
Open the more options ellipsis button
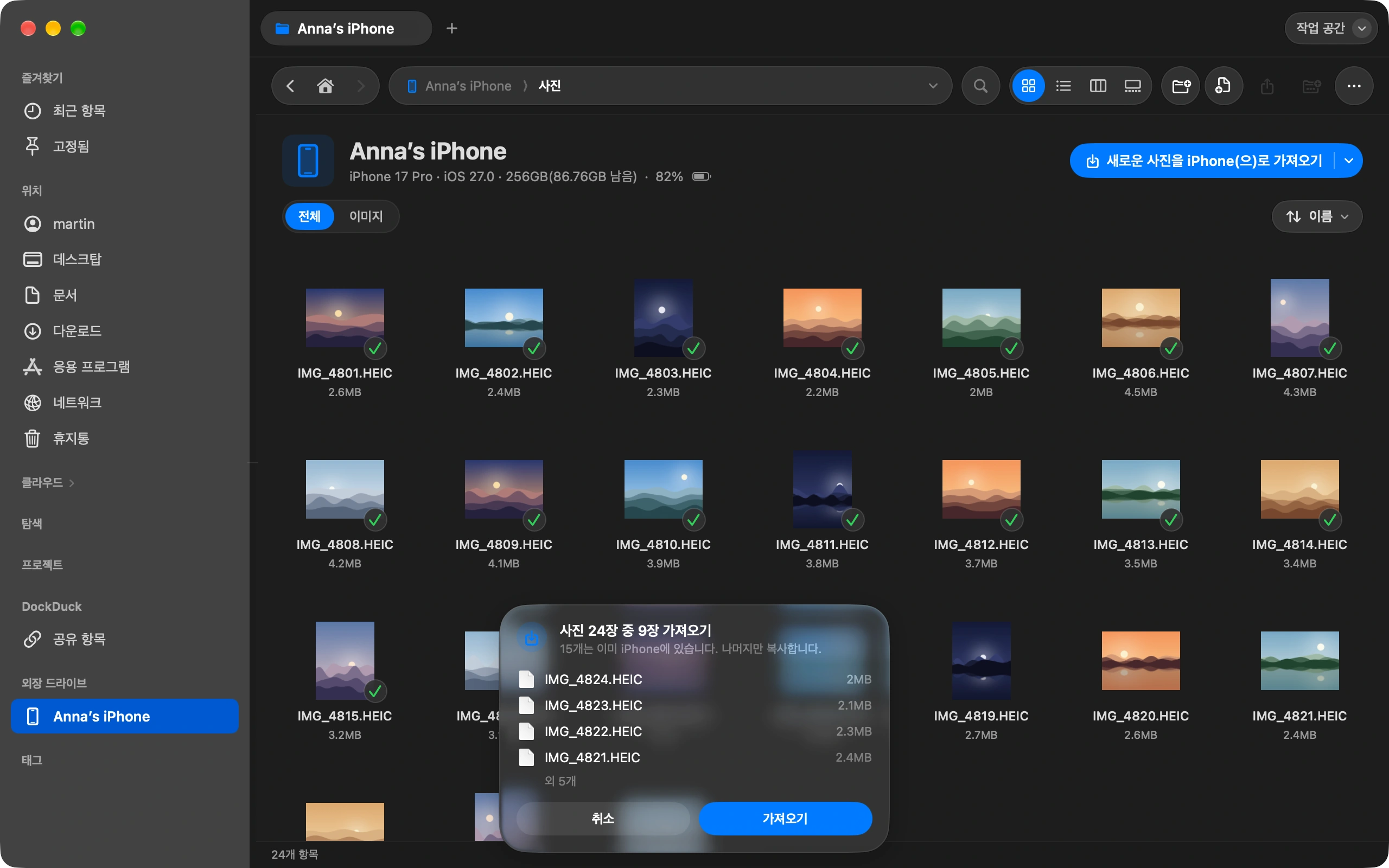(x=1353, y=86)
